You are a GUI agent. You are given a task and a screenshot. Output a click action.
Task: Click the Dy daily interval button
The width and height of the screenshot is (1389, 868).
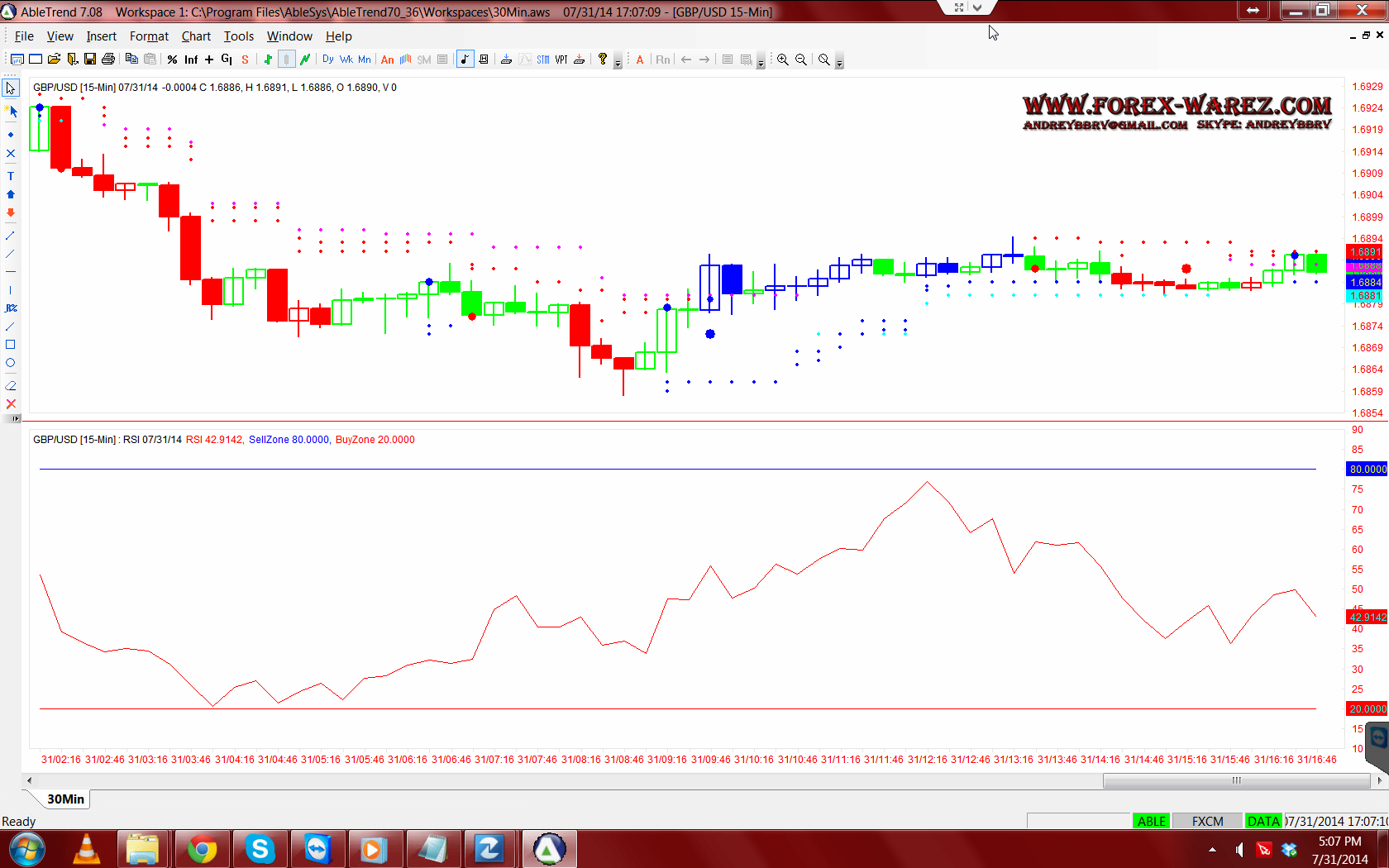pyautogui.click(x=328, y=60)
